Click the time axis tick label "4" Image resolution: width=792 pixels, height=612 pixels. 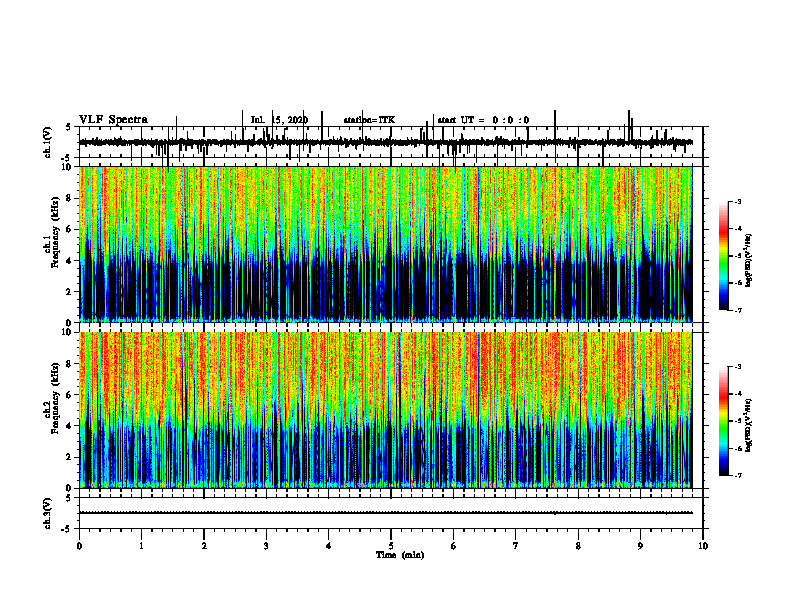(329, 546)
